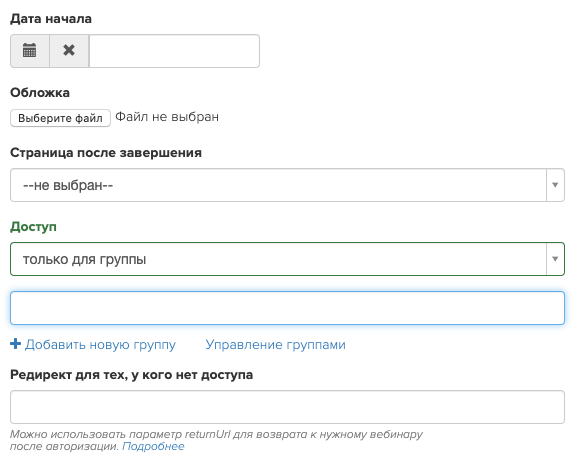Screen dimensions: 577x460
Task: Clear the start date with X icon
Action: tap(69, 51)
